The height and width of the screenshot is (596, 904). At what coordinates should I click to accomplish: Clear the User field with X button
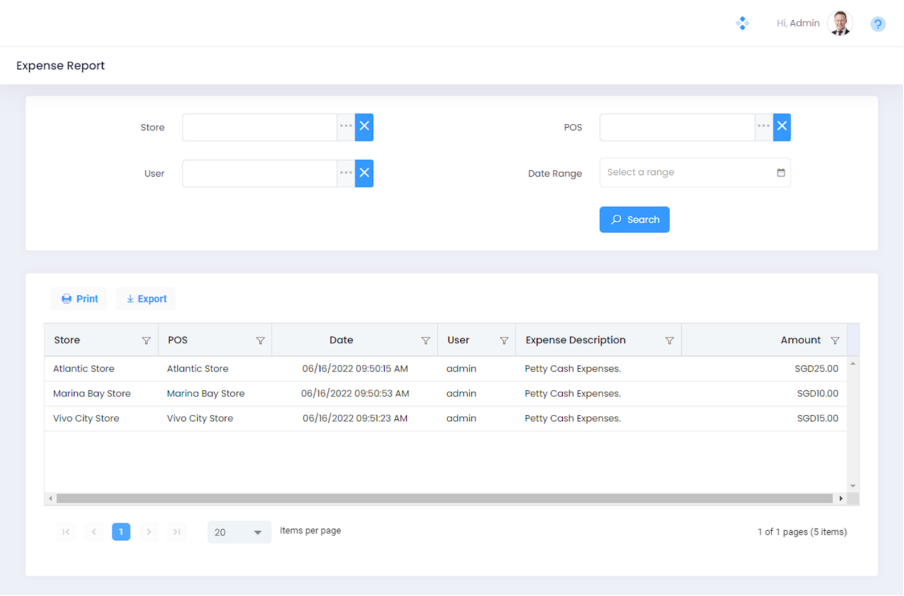click(364, 173)
